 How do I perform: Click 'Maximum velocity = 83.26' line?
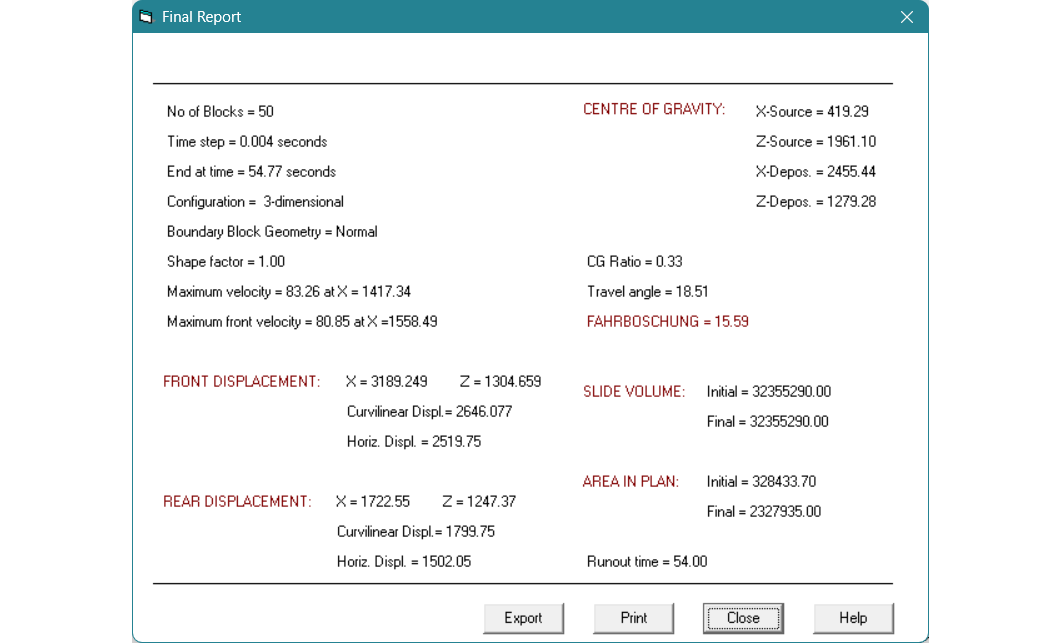coord(289,291)
